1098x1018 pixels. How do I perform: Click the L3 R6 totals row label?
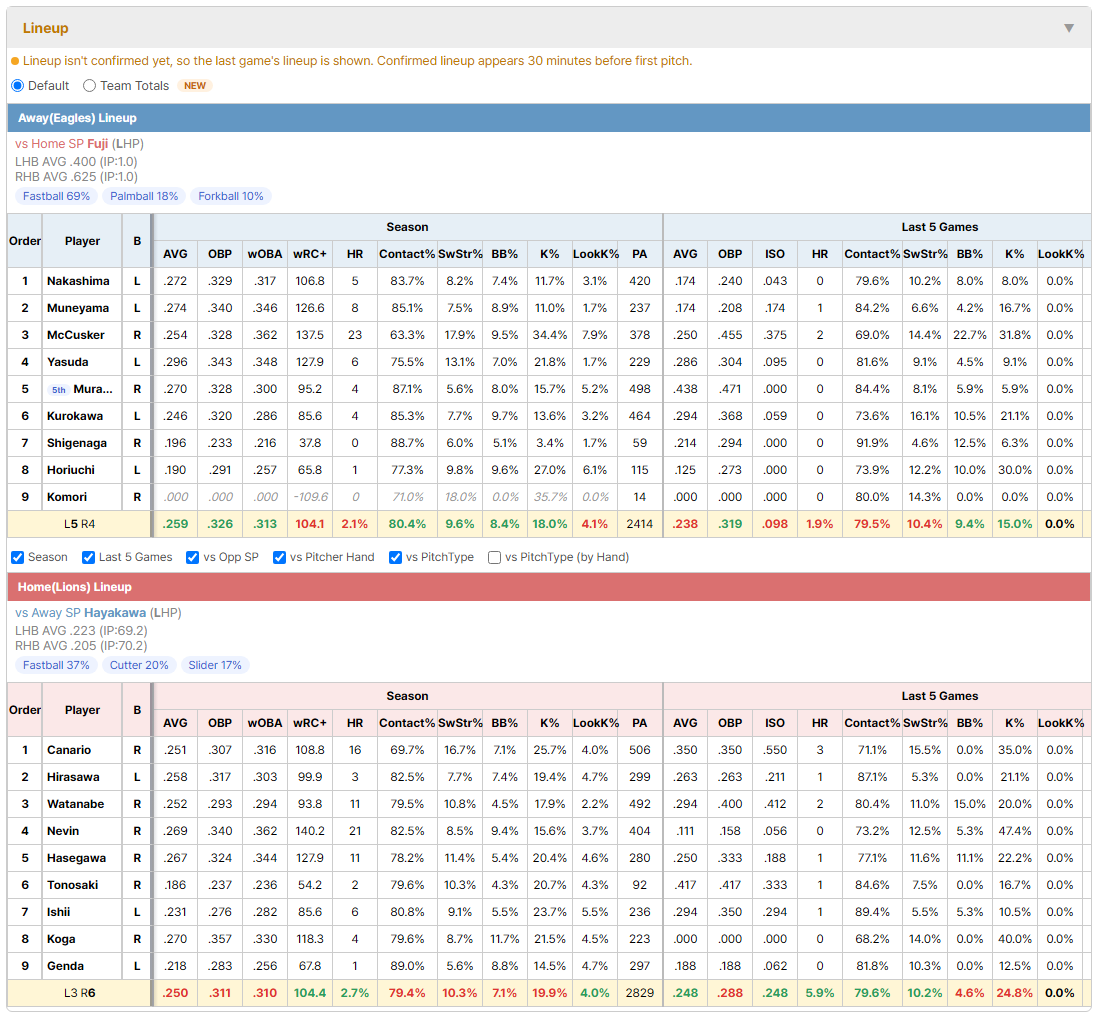pyautogui.click(x=79, y=993)
